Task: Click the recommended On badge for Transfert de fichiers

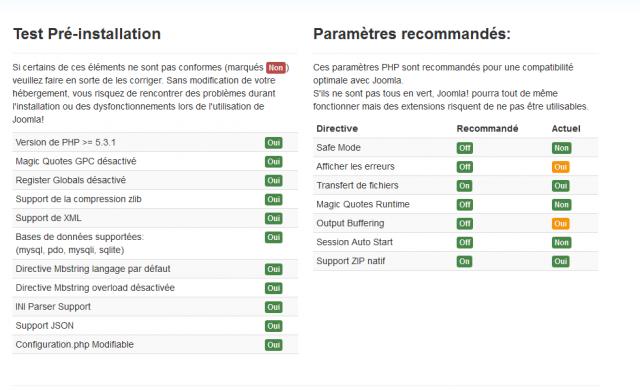Action: coord(464,186)
